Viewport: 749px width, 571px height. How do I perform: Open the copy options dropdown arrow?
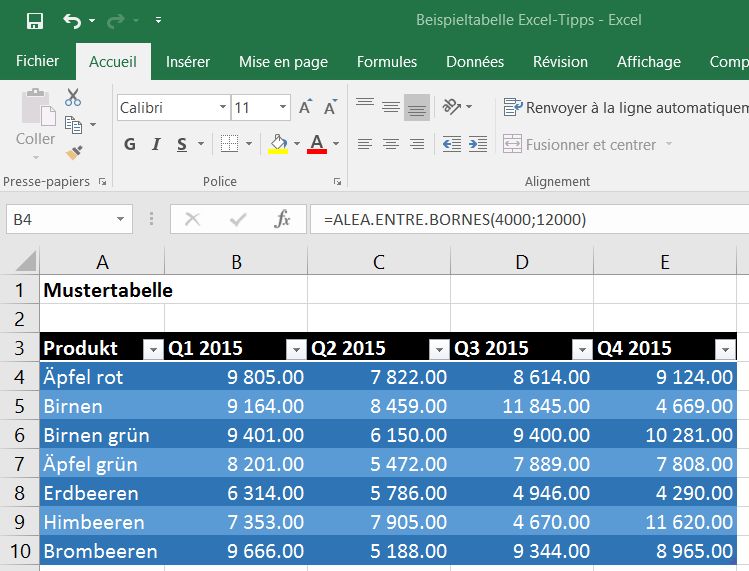pyautogui.click(x=93, y=125)
